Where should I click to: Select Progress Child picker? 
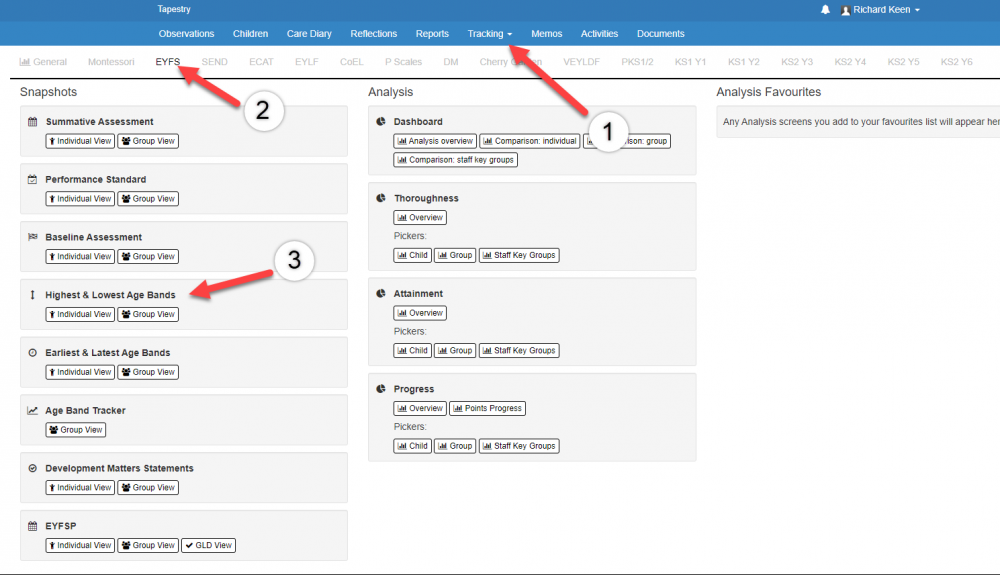pos(413,446)
